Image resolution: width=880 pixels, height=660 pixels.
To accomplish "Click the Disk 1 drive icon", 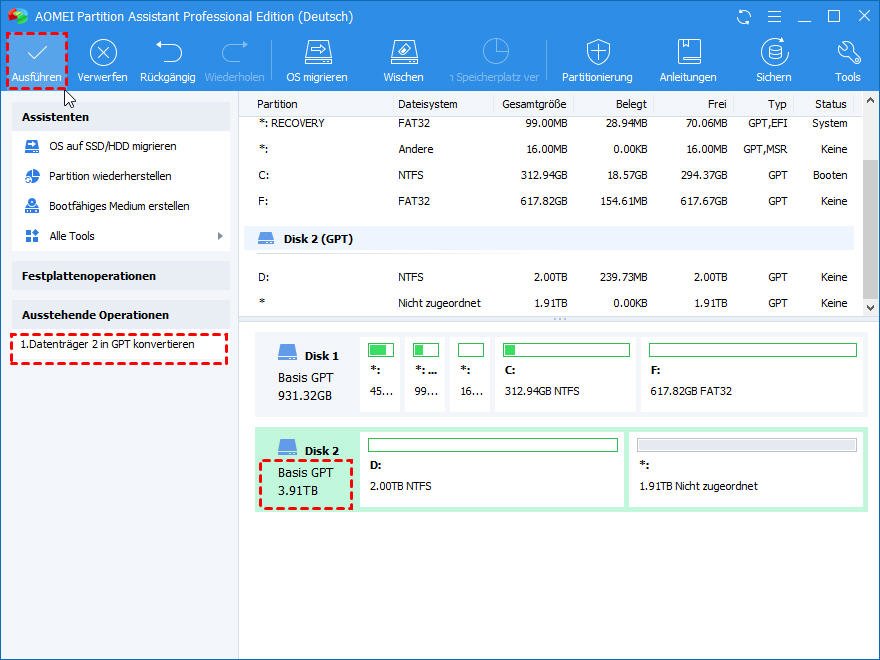I will coord(287,352).
